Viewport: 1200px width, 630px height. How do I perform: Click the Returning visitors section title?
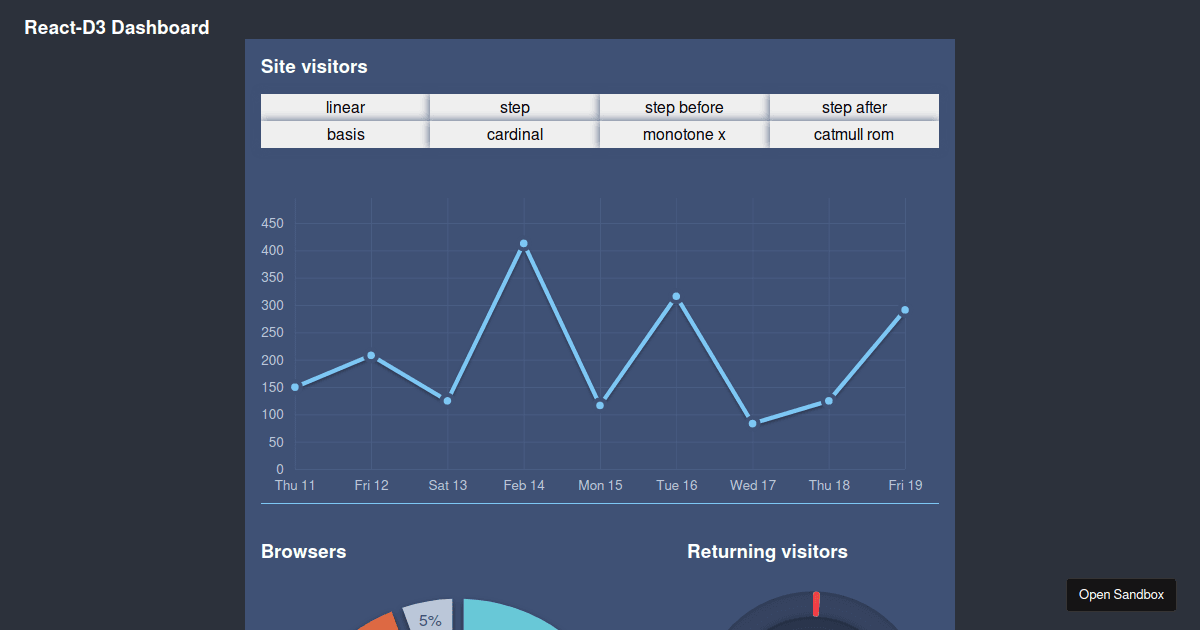pyautogui.click(x=767, y=551)
